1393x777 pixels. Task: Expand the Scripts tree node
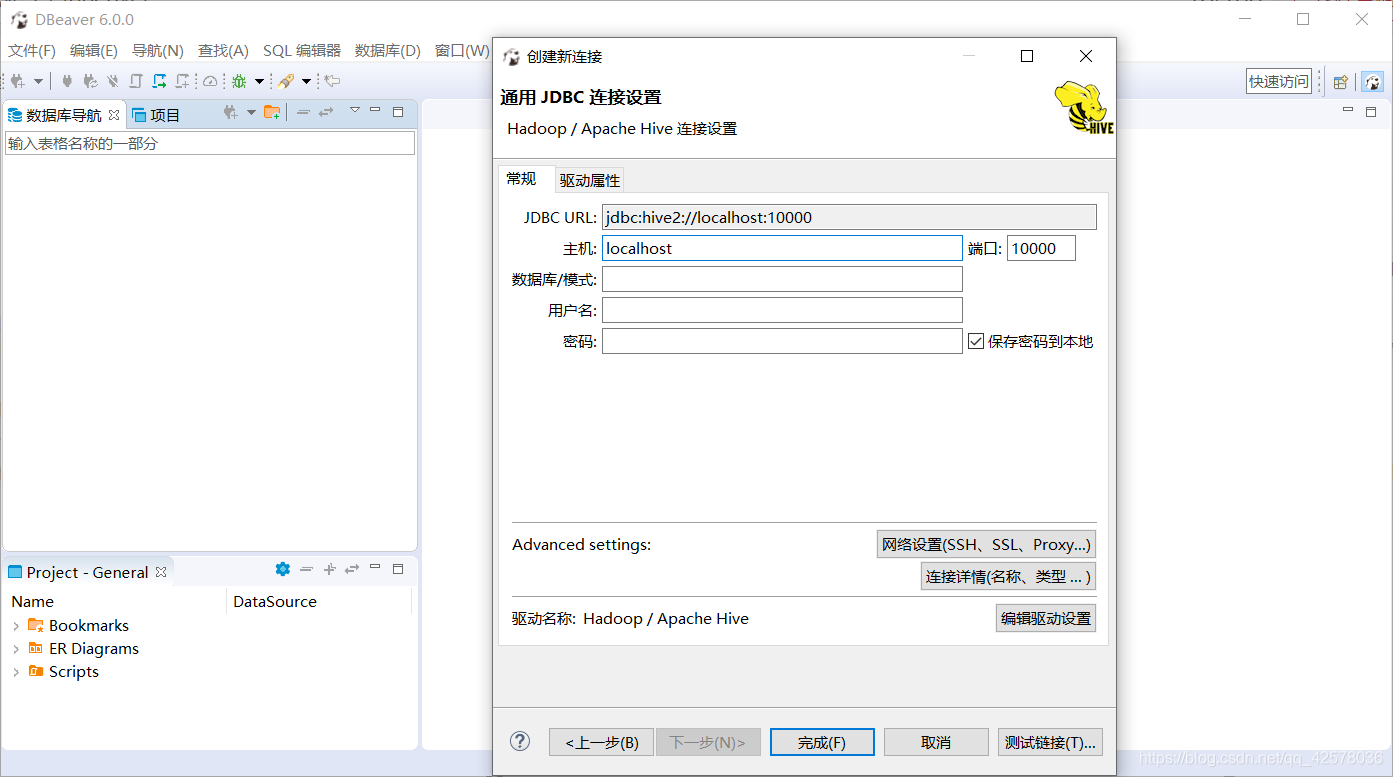[x=16, y=672]
